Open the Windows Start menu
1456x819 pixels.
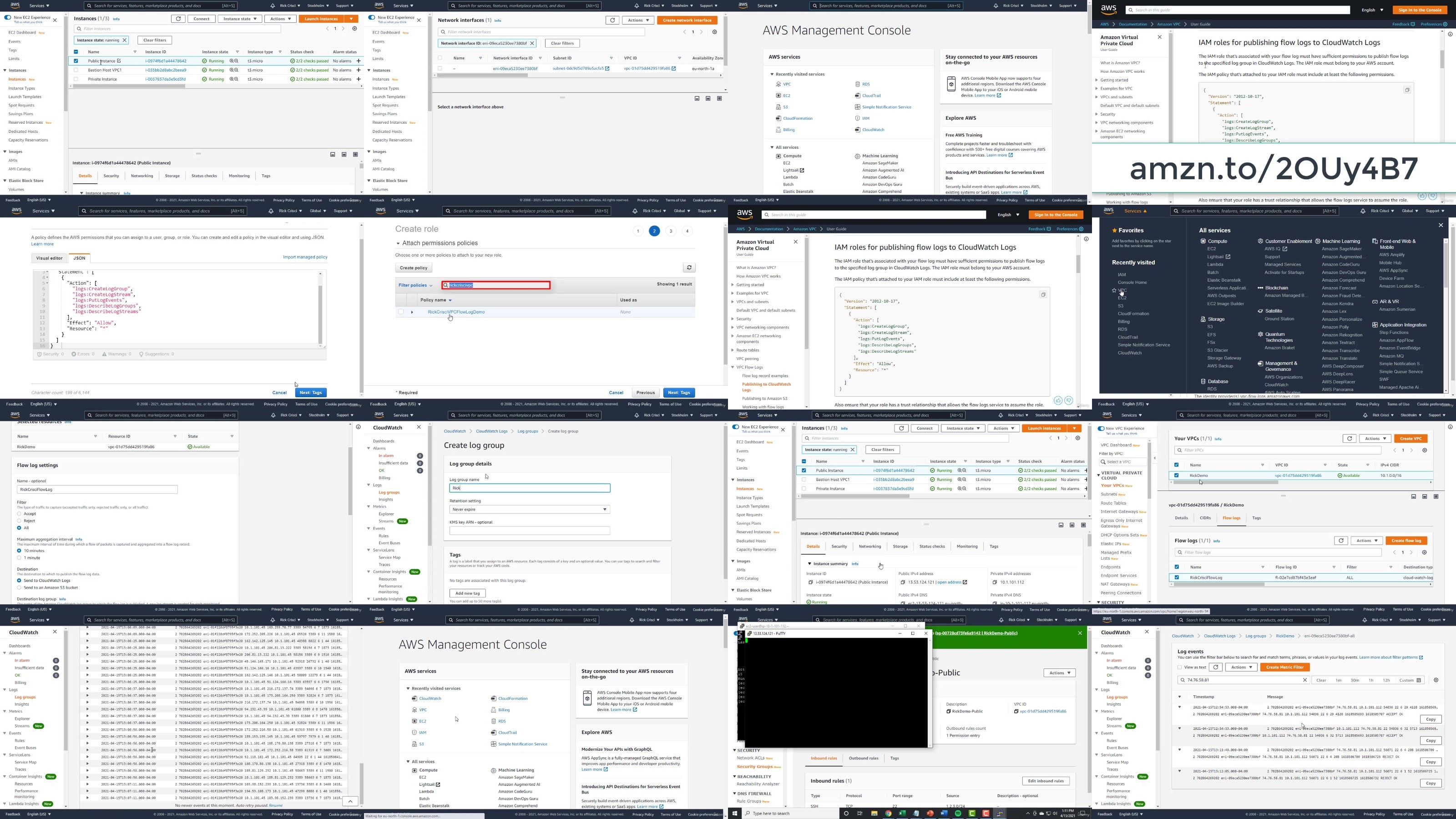click(734, 814)
